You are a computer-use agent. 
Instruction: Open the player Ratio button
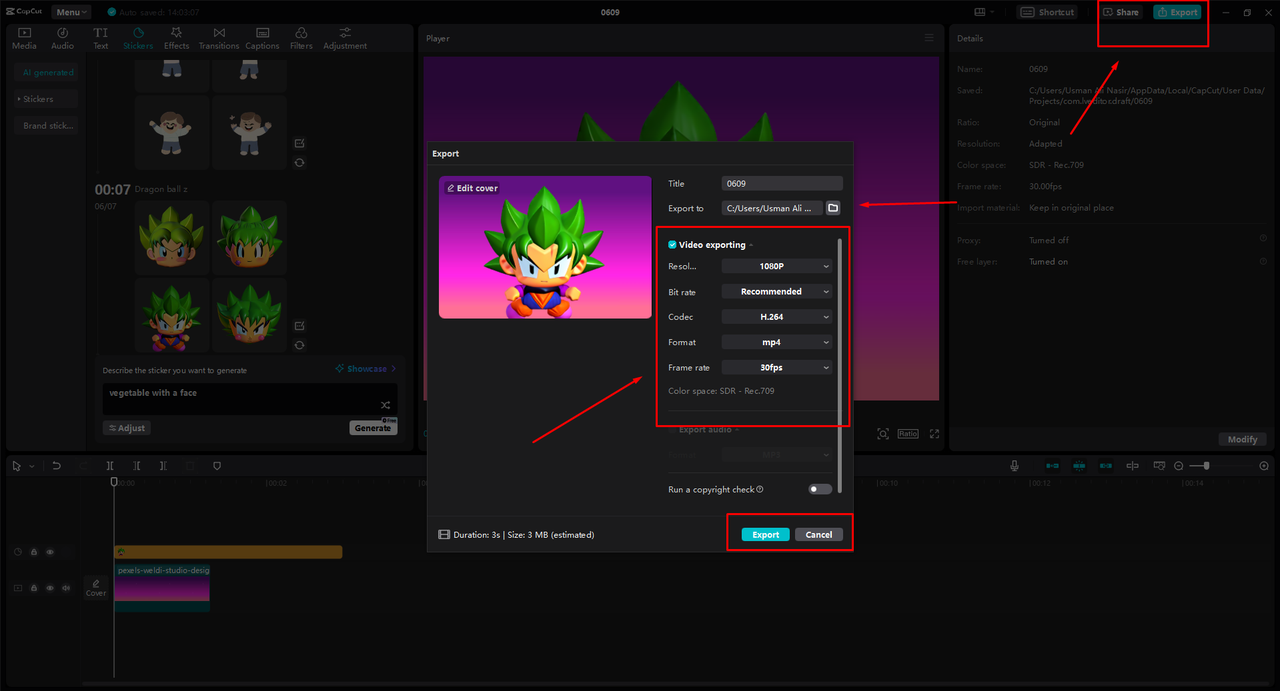pos(908,434)
